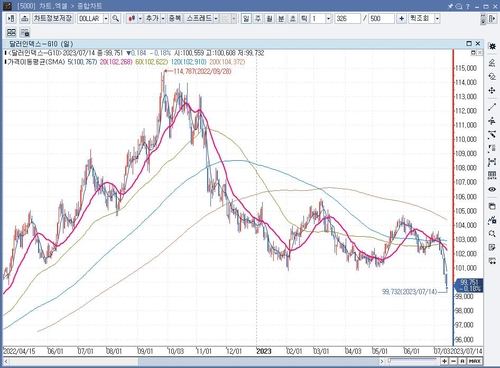The width and height of the screenshot is (500, 368).
Task: Click the calendar-style icon in right toolbar
Action: coord(492,206)
